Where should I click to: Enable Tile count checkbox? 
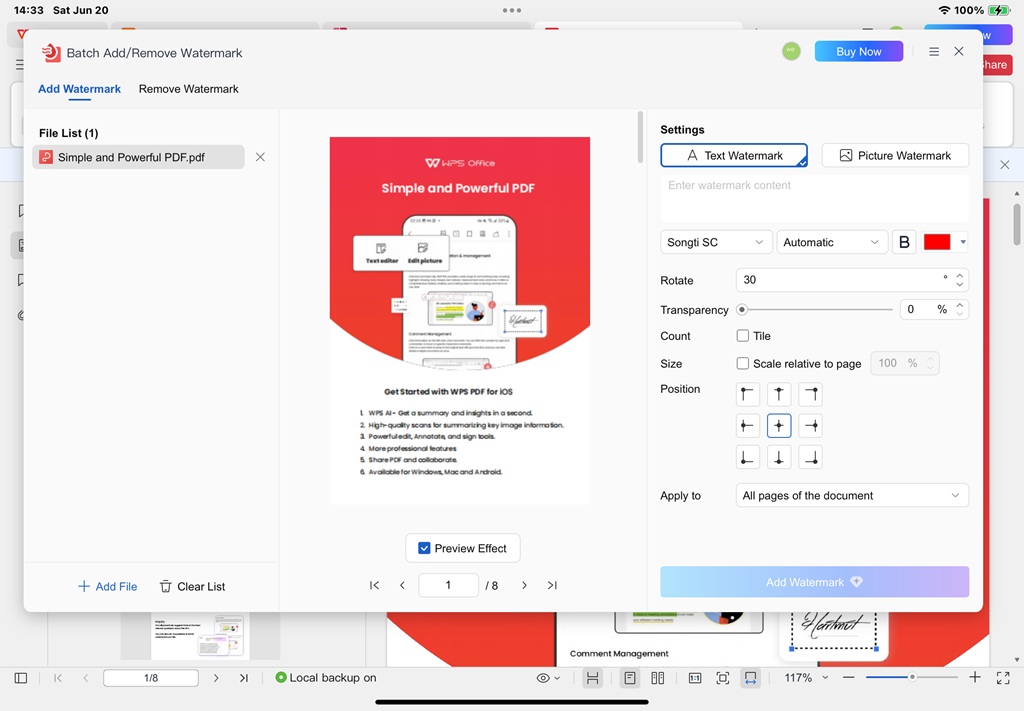click(x=743, y=336)
